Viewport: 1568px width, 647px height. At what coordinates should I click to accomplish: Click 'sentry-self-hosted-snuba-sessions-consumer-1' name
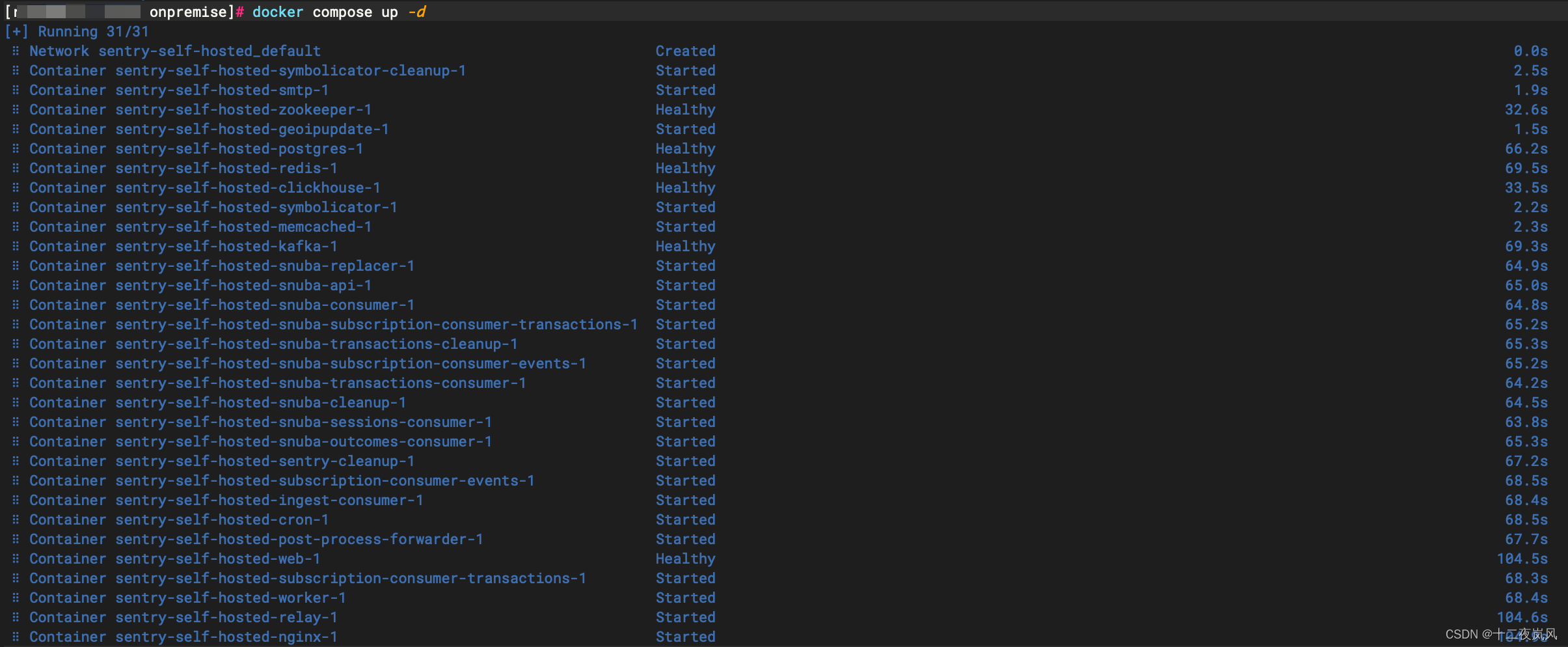click(x=304, y=422)
